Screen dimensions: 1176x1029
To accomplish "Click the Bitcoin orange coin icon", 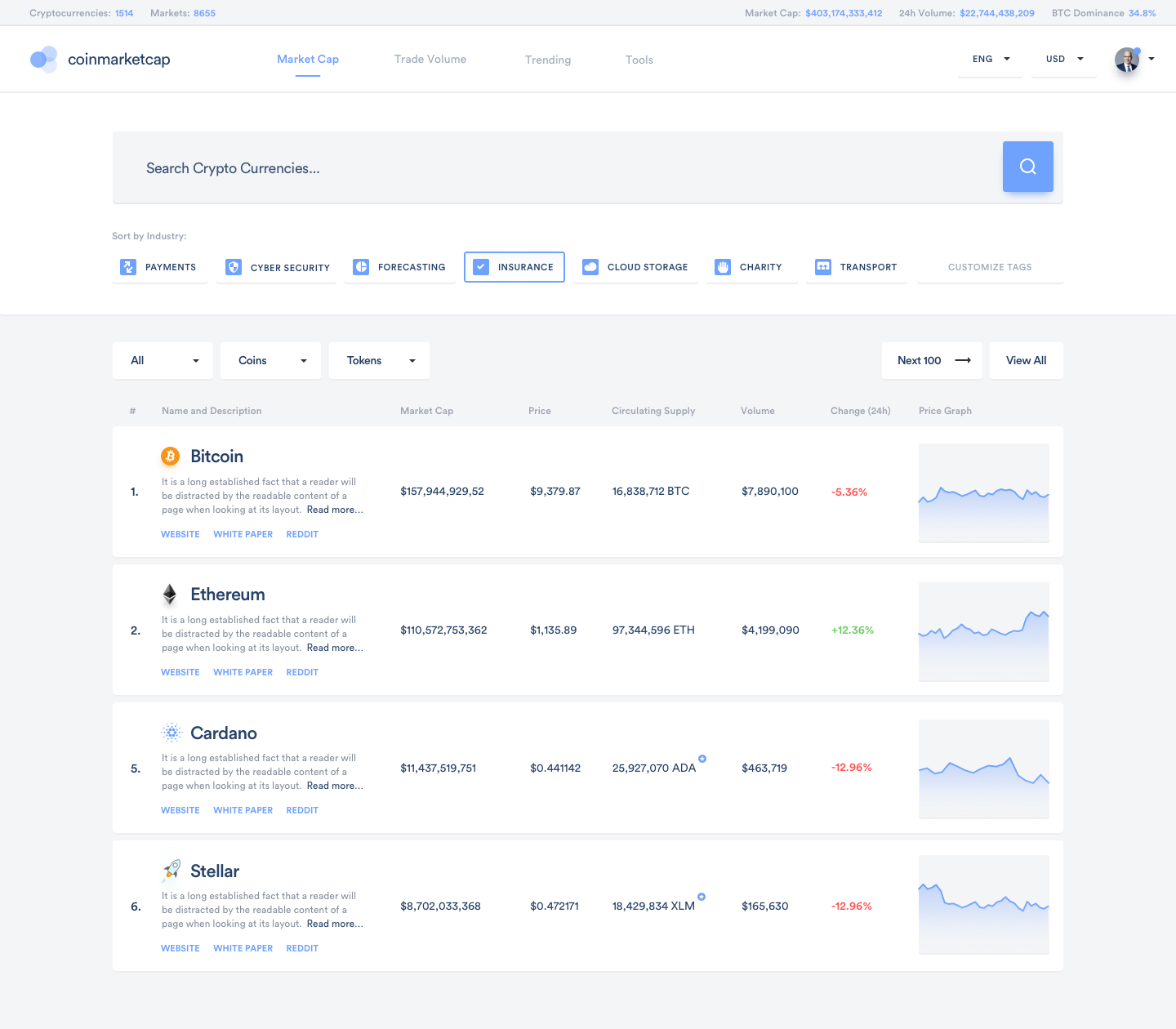I will [x=170, y=456].
